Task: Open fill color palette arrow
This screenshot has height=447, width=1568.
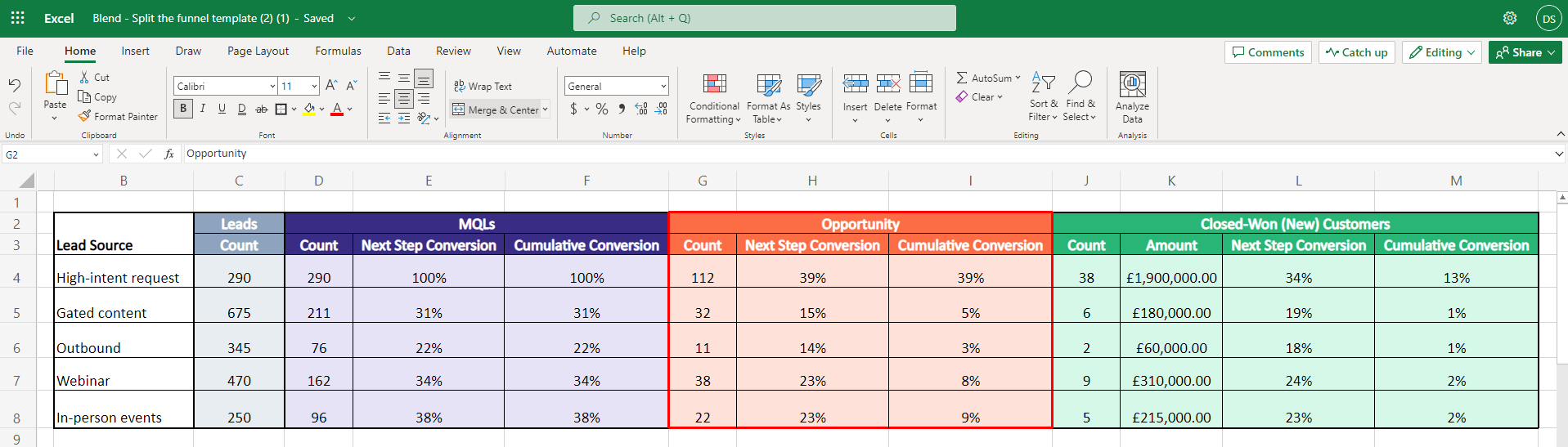Action: coord(321,109)
